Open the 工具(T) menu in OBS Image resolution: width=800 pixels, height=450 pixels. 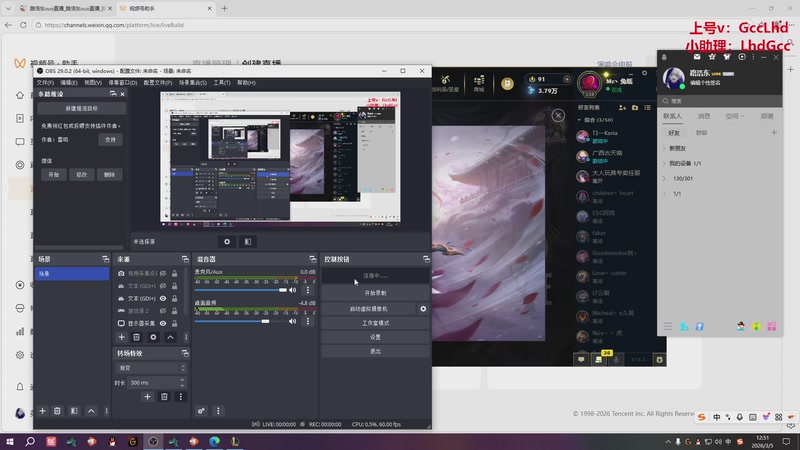coord(222,83)
